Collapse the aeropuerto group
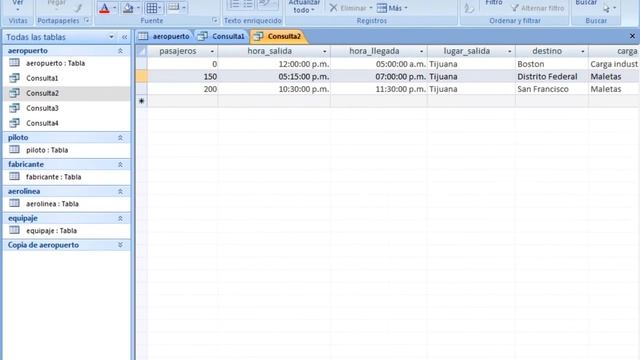Viewport: 640px width, 360px height. 120,51
